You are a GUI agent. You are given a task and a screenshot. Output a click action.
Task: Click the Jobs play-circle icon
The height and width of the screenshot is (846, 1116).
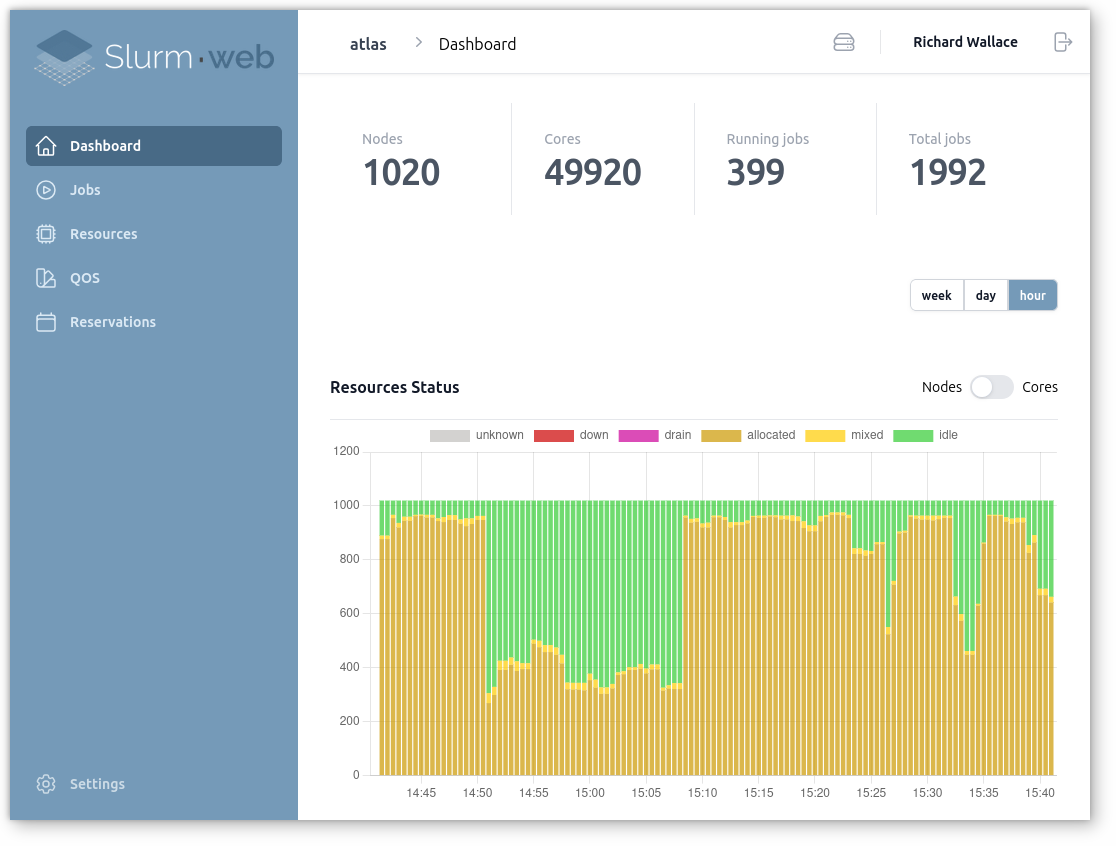46,190
